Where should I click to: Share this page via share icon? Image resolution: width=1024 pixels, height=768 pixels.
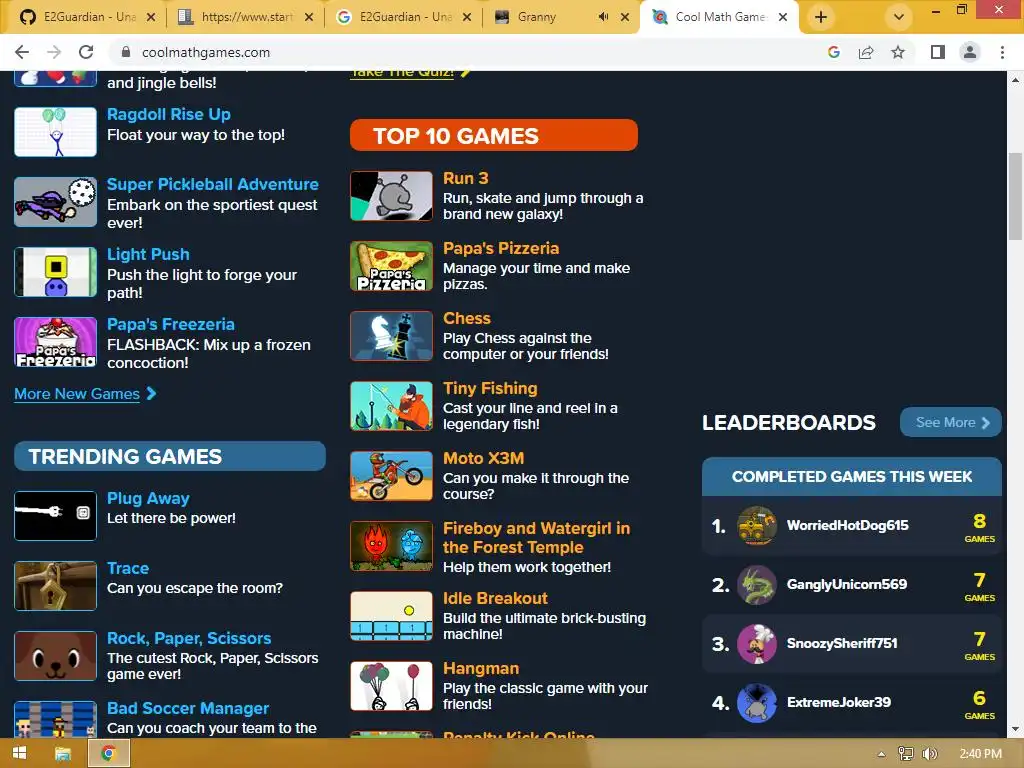pyautogui.click(x=866, y=52)
